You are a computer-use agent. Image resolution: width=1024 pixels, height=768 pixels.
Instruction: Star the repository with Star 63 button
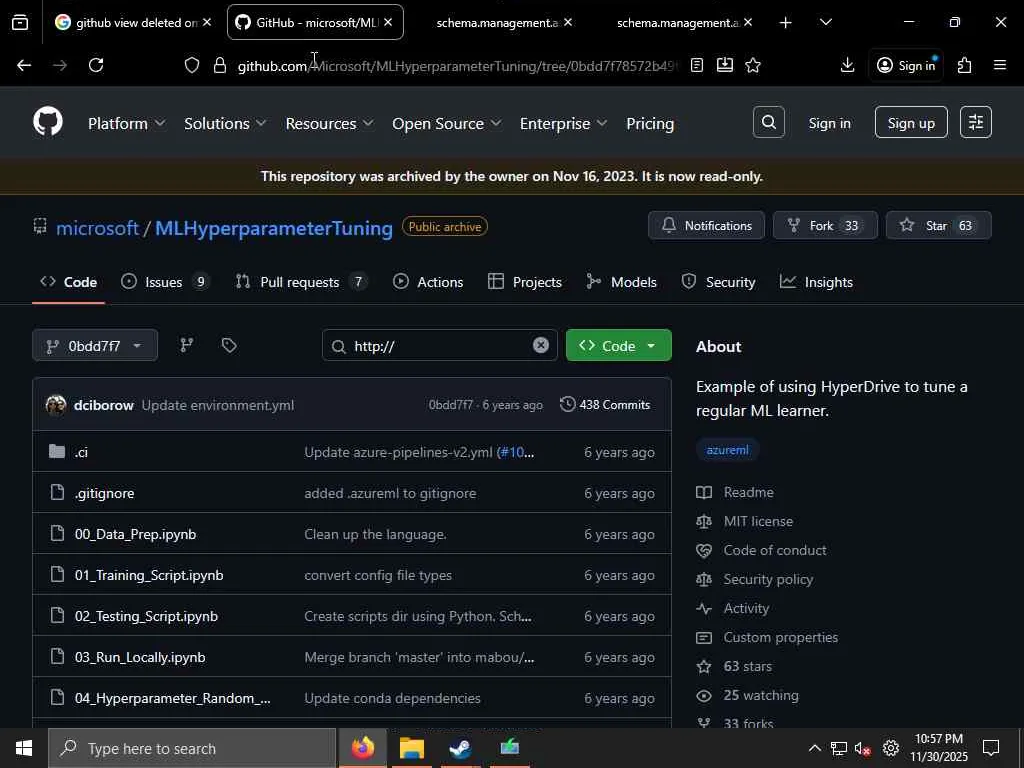938,225
